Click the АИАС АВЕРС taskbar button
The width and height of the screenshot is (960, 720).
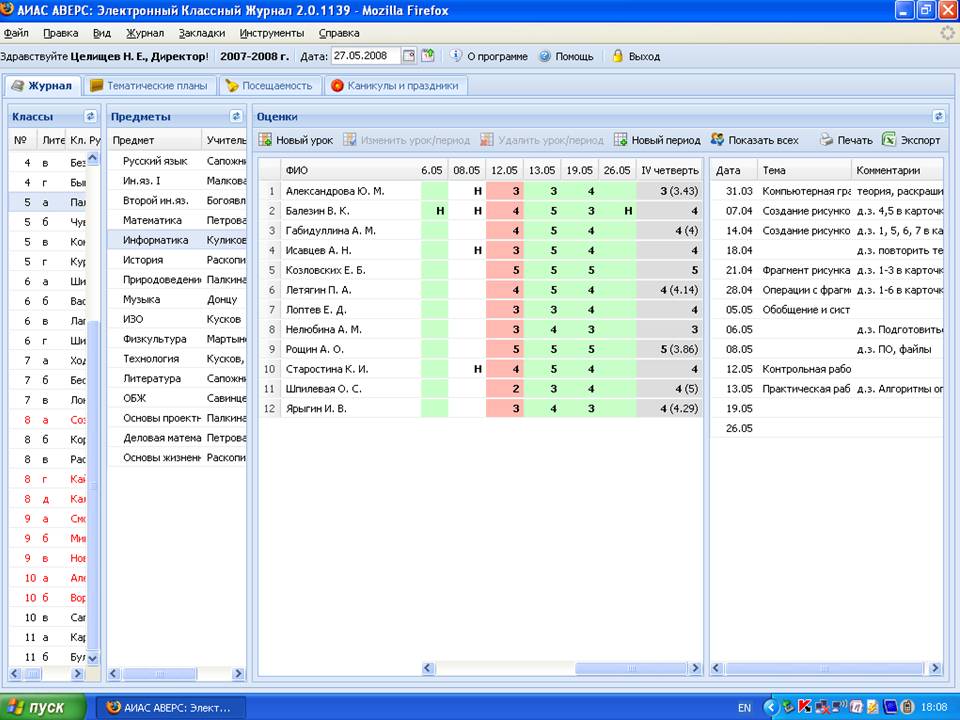tap(170, 708)
